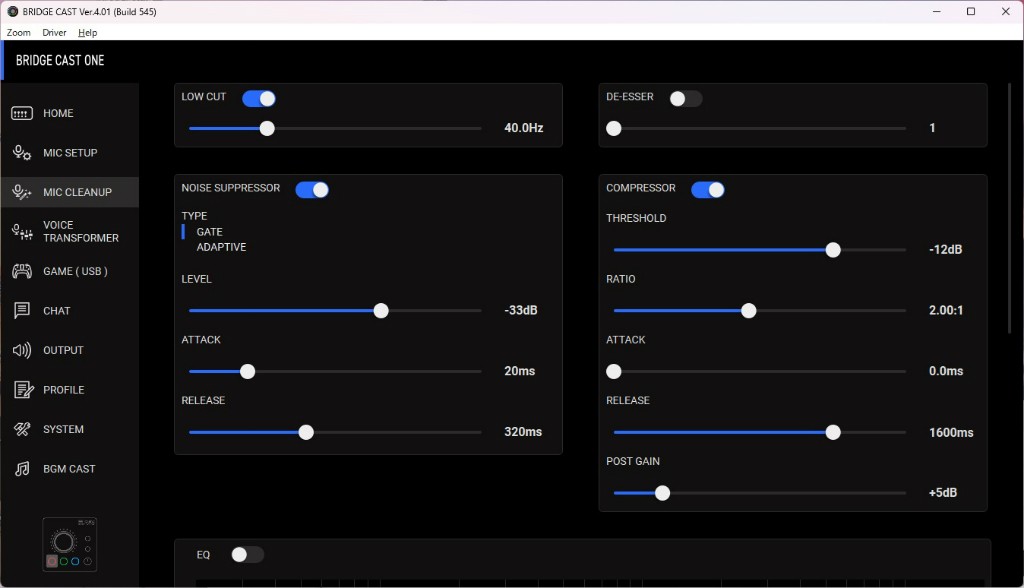Screen dimensions: 1024x588
Task: Open the Voice Transformer icon
Action: click(22, 231)
